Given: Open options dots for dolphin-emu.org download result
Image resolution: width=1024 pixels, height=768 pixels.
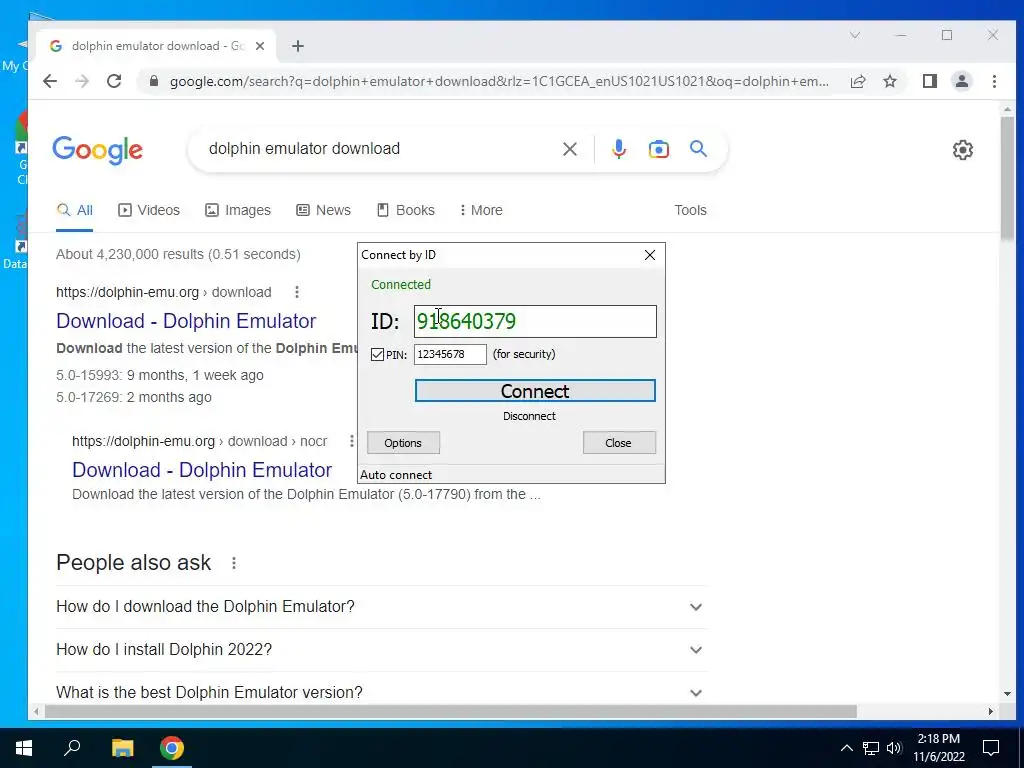Looking at the screenshot, I should pos(297,292).
